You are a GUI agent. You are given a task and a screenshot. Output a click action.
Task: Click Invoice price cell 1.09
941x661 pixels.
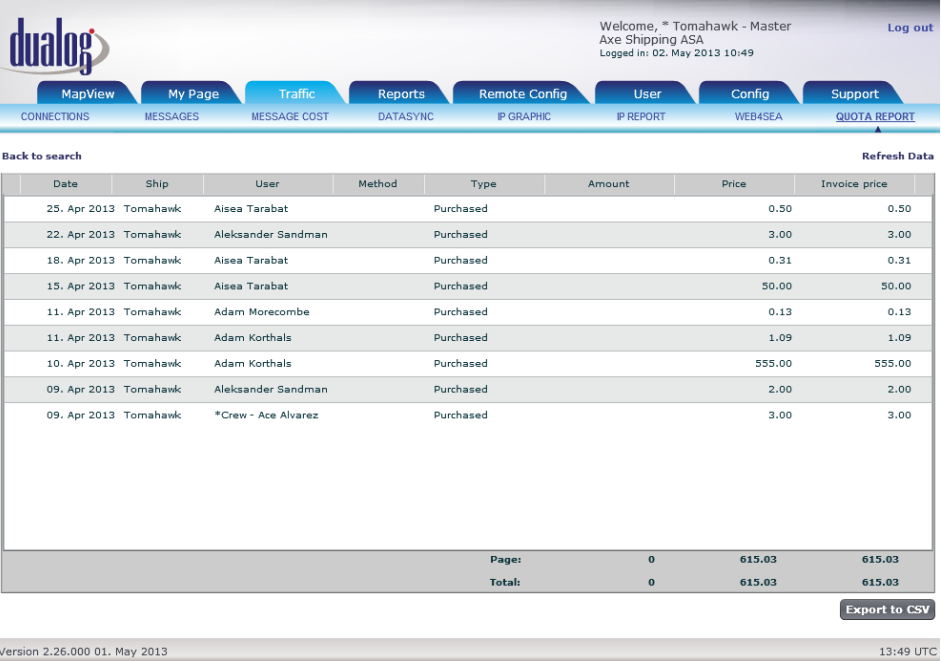point(900,338)
